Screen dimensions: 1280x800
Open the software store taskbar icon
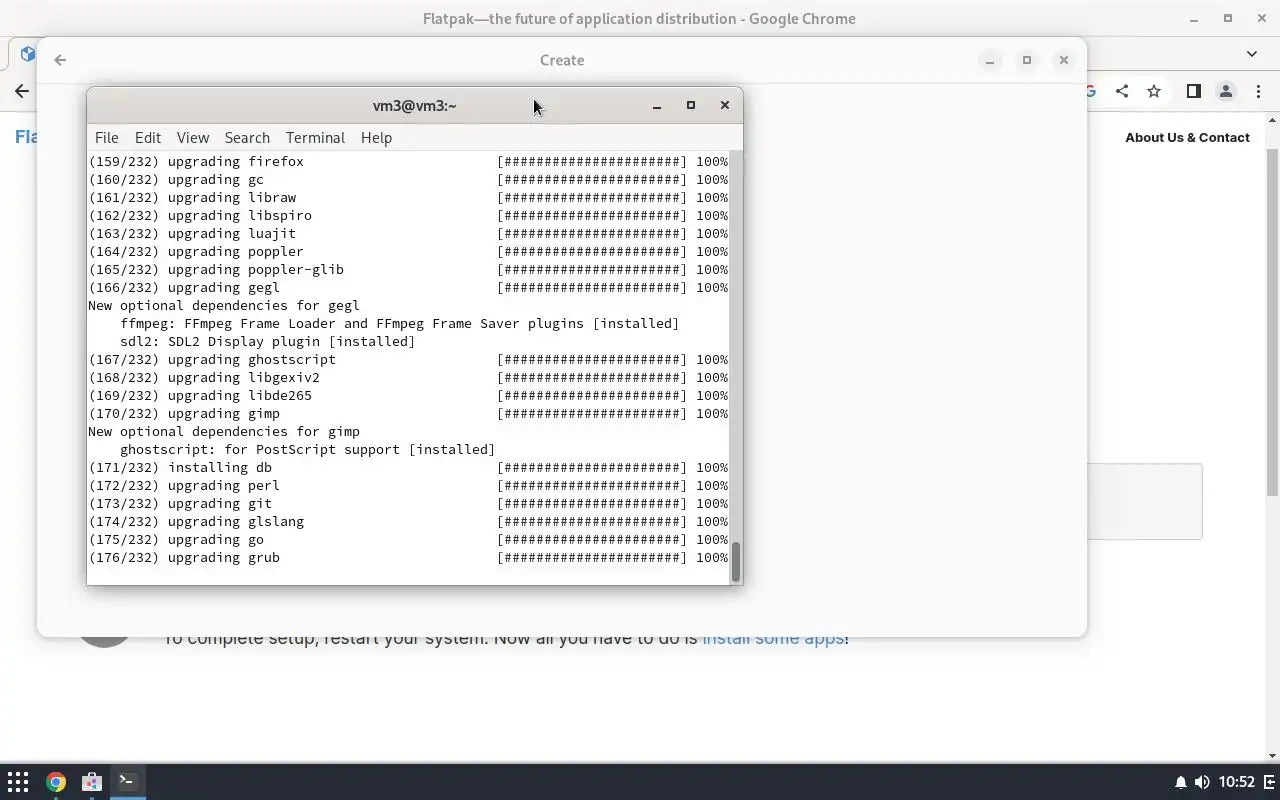pyautogui.click(x=91, y=782)
